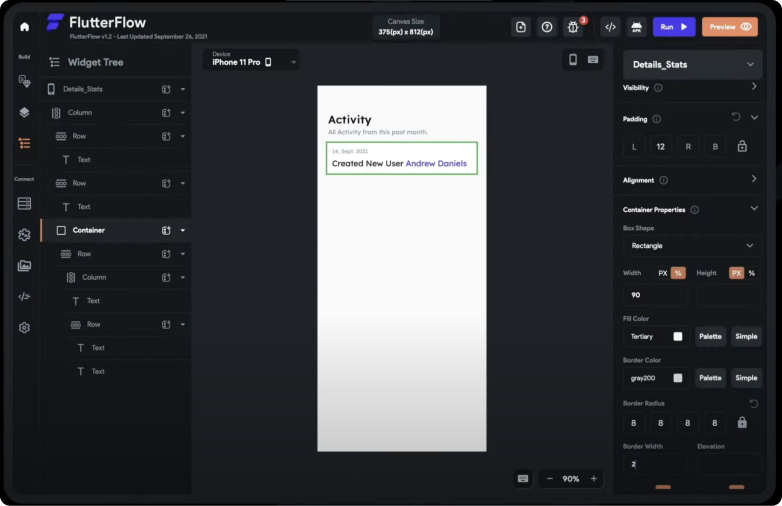The image size is (782, 506).
Task: Click the keyboard icon beside zoom controls
Action: [x=523, y=479]
